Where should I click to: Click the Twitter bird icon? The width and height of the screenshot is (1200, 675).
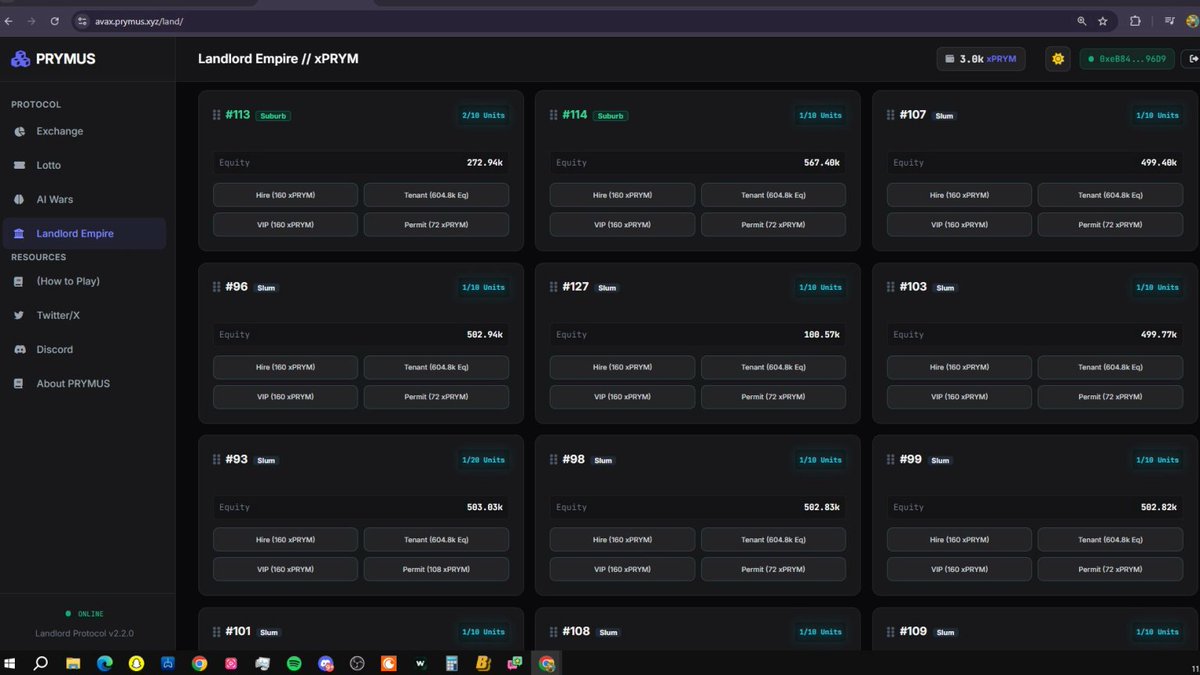tap(19, 315)
